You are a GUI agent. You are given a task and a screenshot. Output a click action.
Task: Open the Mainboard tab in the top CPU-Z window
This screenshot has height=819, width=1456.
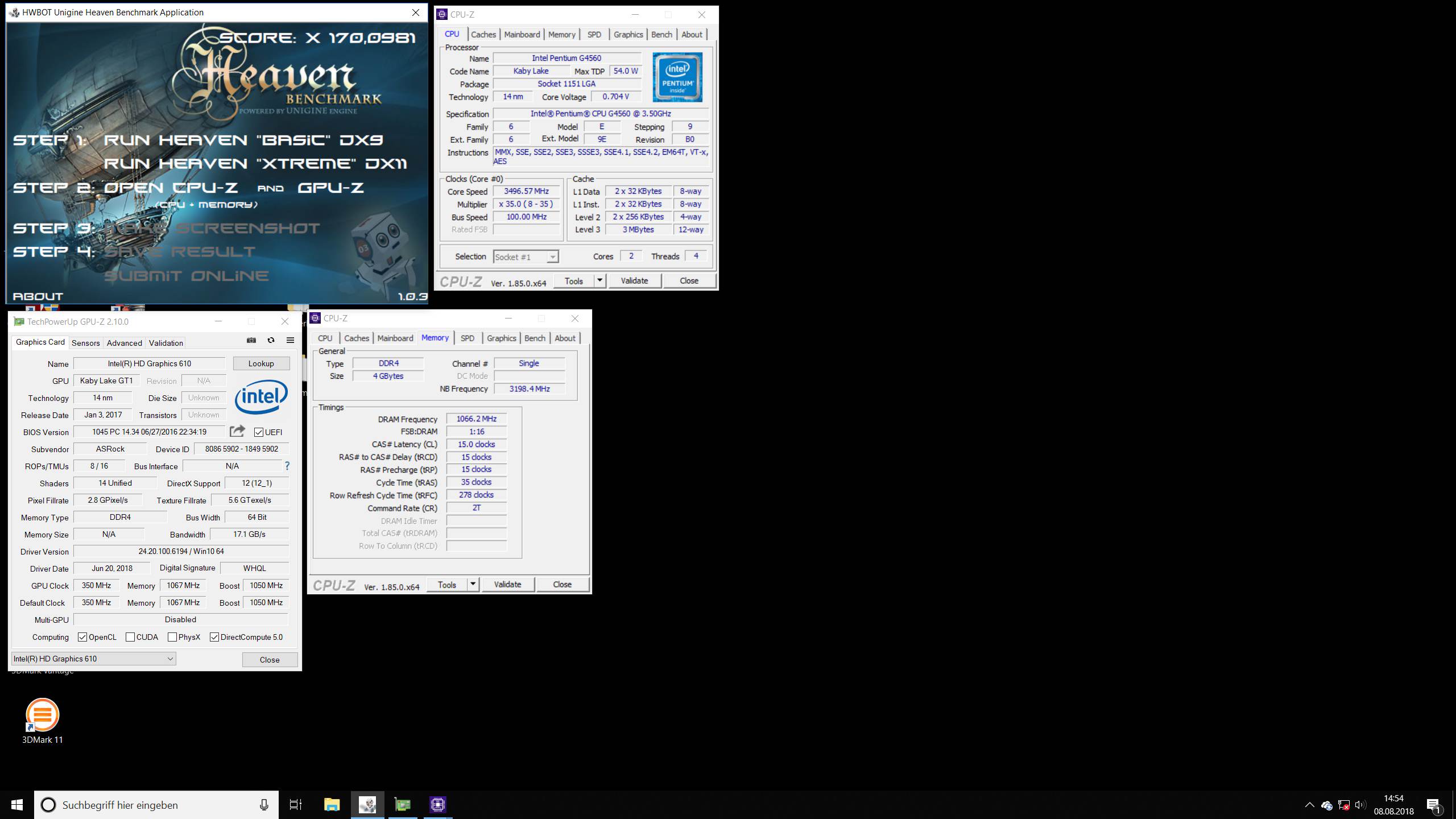pos(522,35)
